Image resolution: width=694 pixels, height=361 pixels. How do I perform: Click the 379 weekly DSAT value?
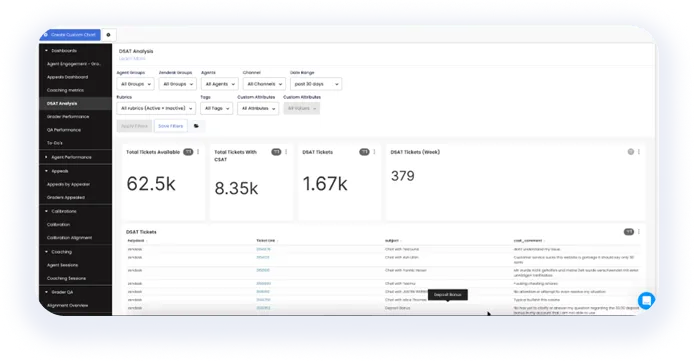403,176
